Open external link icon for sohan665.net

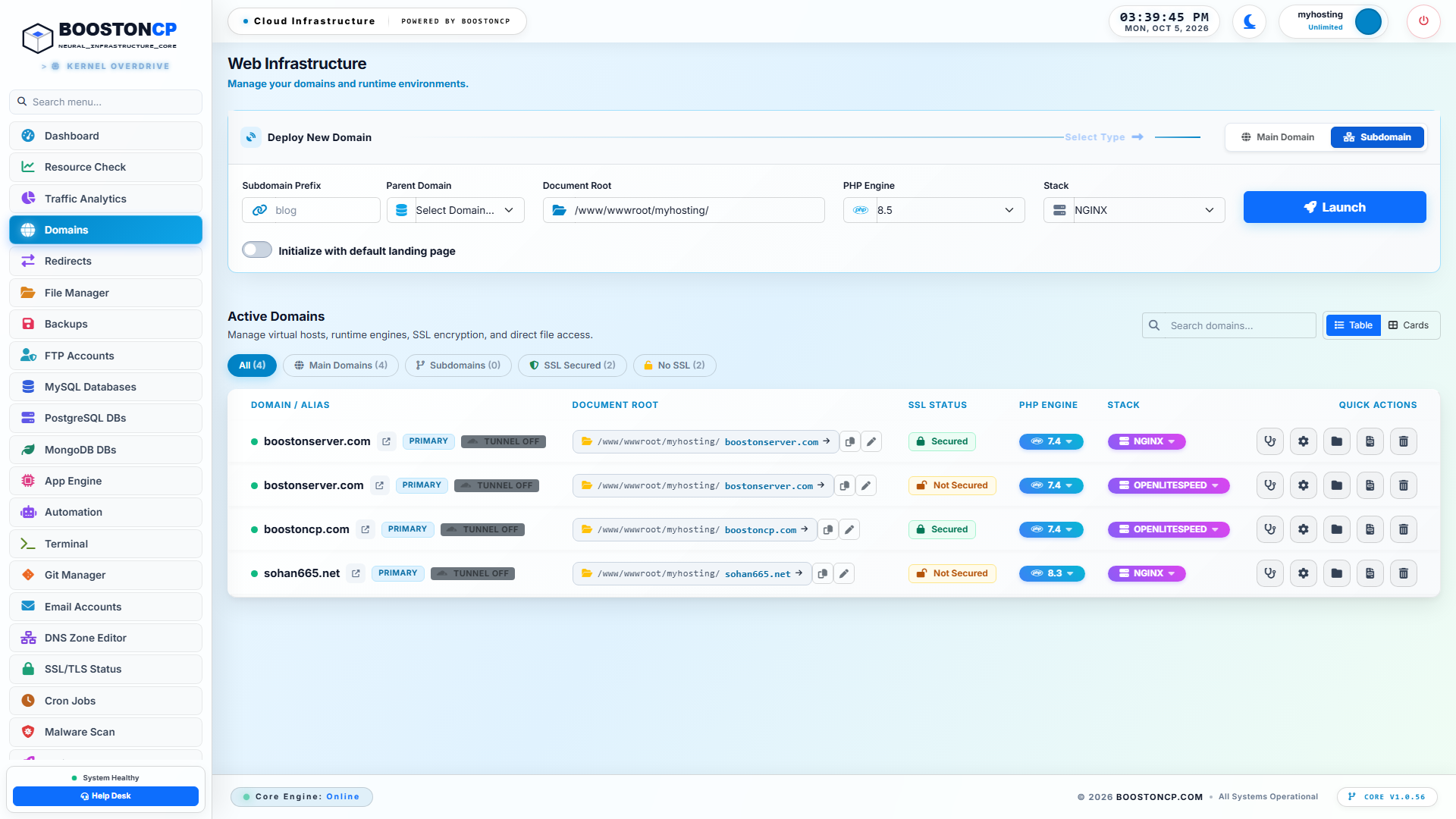(x=356, y=573)
